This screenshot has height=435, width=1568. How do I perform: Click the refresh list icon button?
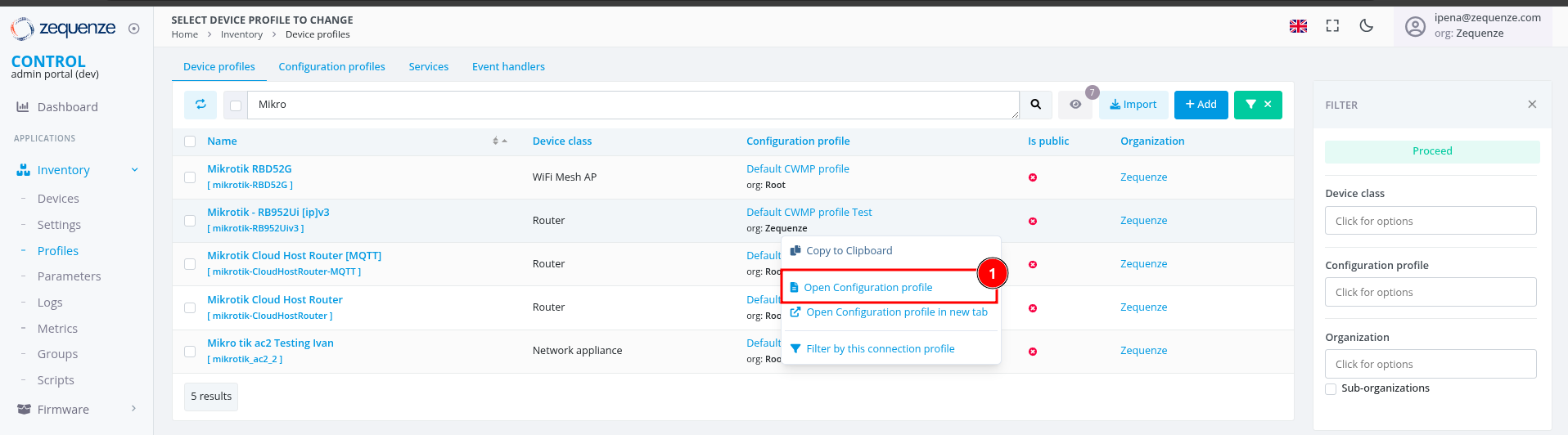(201, 105)
